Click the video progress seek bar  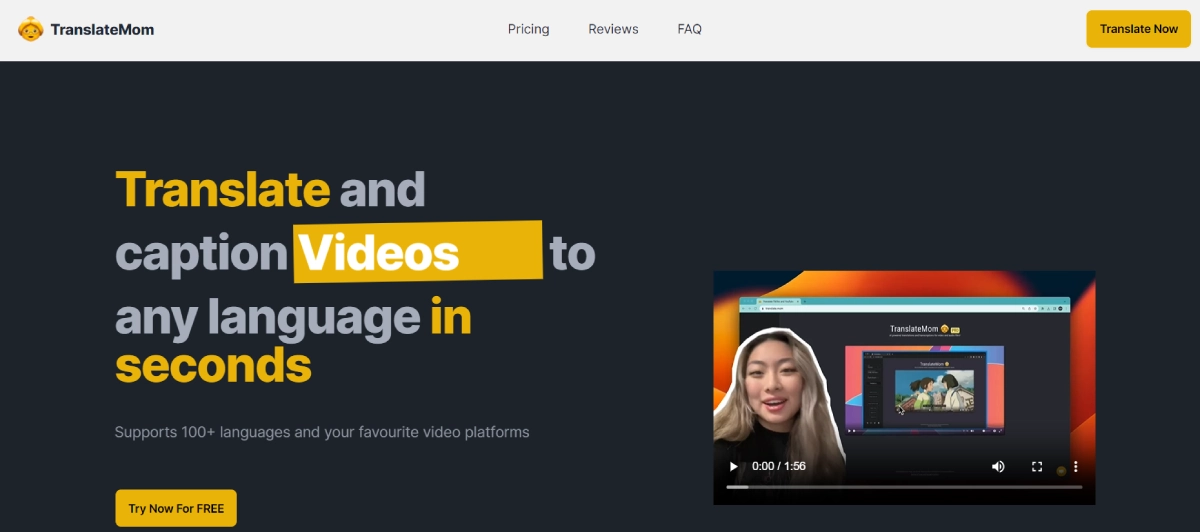[x=904, y=487]
